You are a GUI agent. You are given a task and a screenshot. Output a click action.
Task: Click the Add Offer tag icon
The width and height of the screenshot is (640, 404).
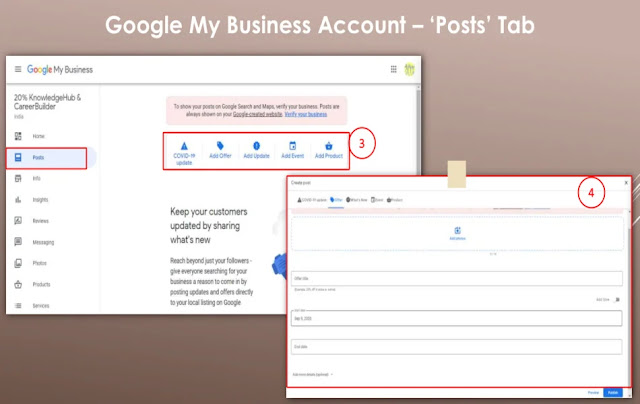pyautogui.click(x=220, y=146)
